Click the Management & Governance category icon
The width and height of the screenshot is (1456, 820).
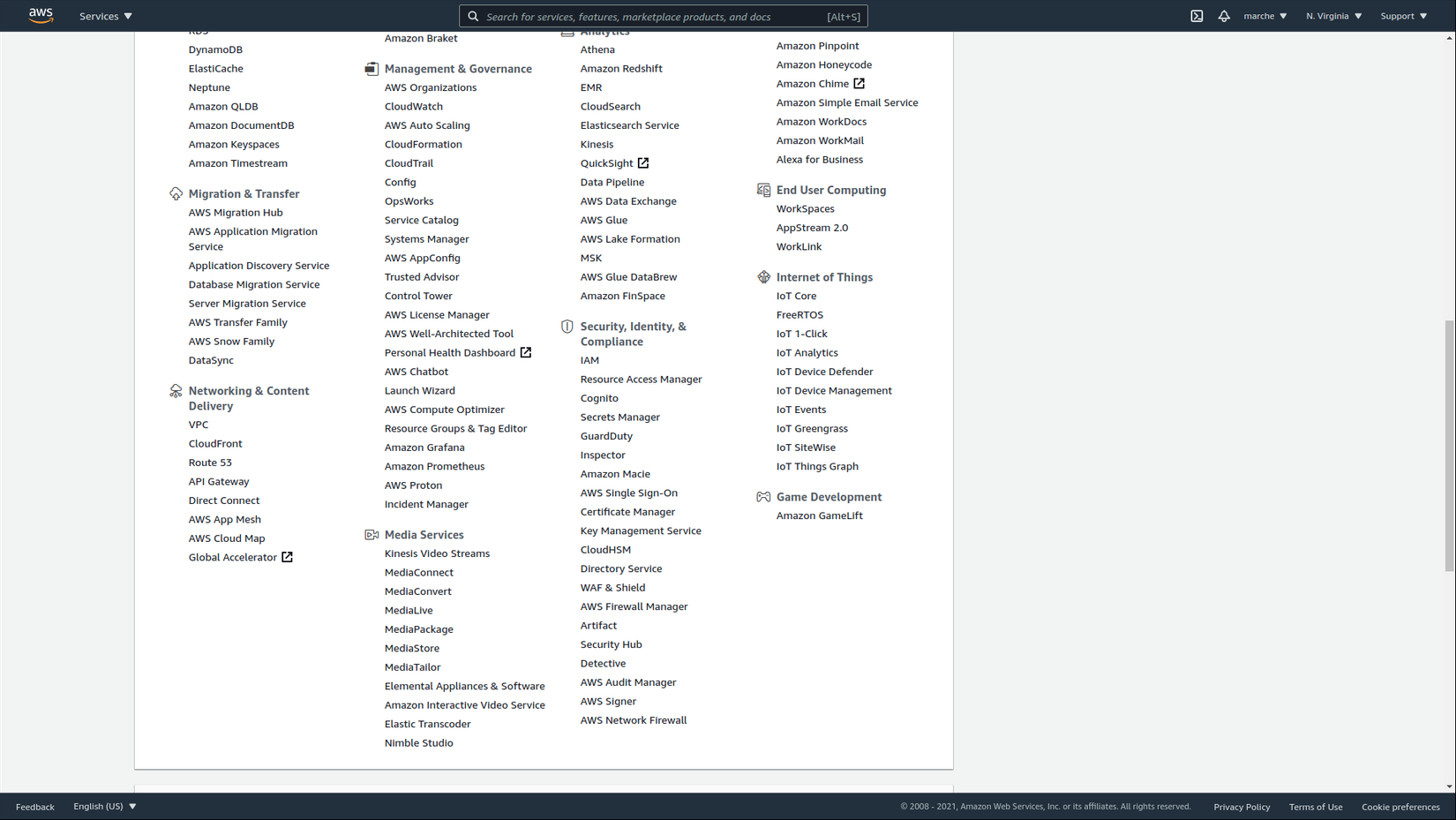coord(372,69)
